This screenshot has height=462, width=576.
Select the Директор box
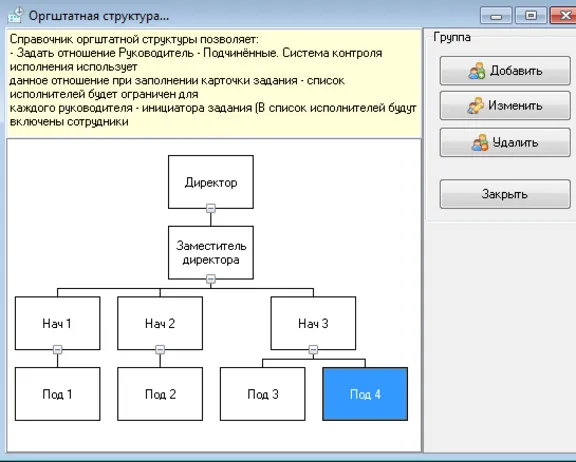click(211, 182)
